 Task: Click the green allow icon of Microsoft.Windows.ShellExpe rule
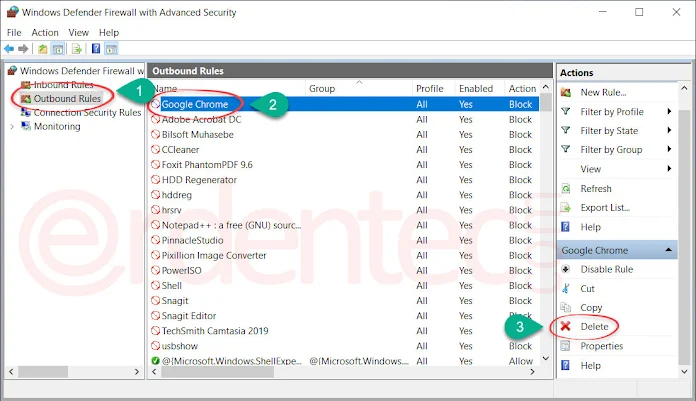click(155, 361)
